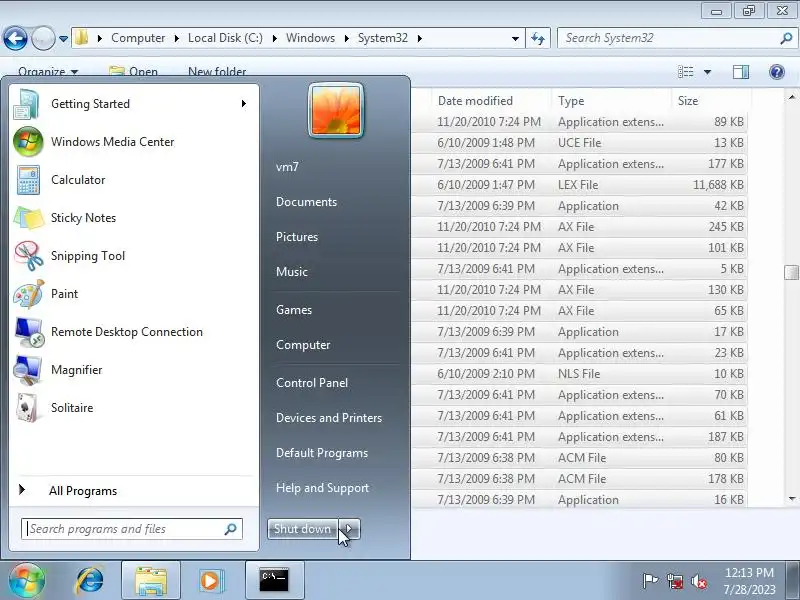Click the user account flower picture
800x600 pixels.
[336, 111]
